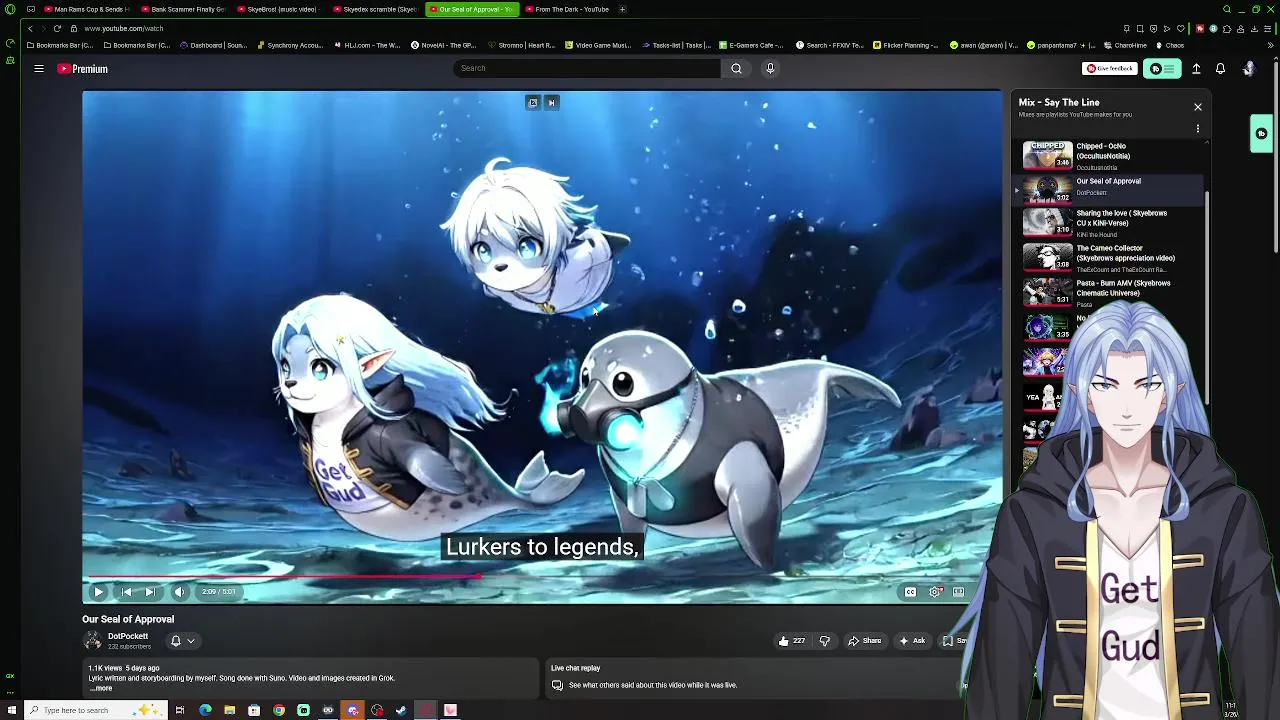Mute the video with the volume icon
The width and height of the screenshot is (1280, 720).
179,592
